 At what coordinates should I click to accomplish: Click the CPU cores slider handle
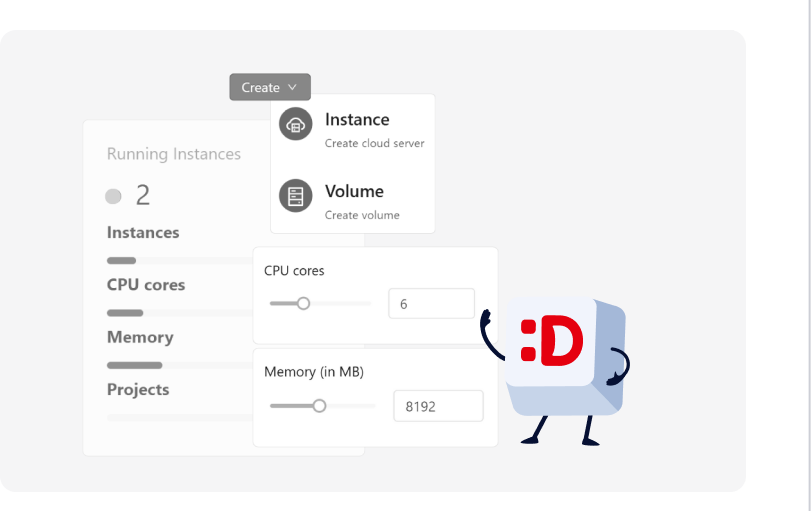point(304,303)
